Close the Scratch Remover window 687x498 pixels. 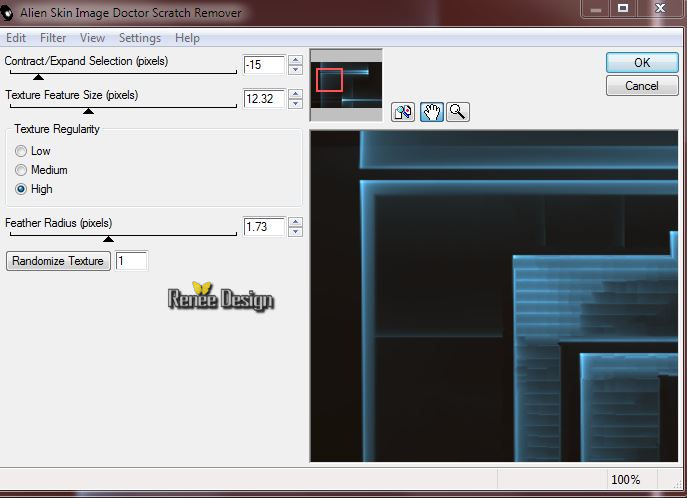(x=660, y=8)
